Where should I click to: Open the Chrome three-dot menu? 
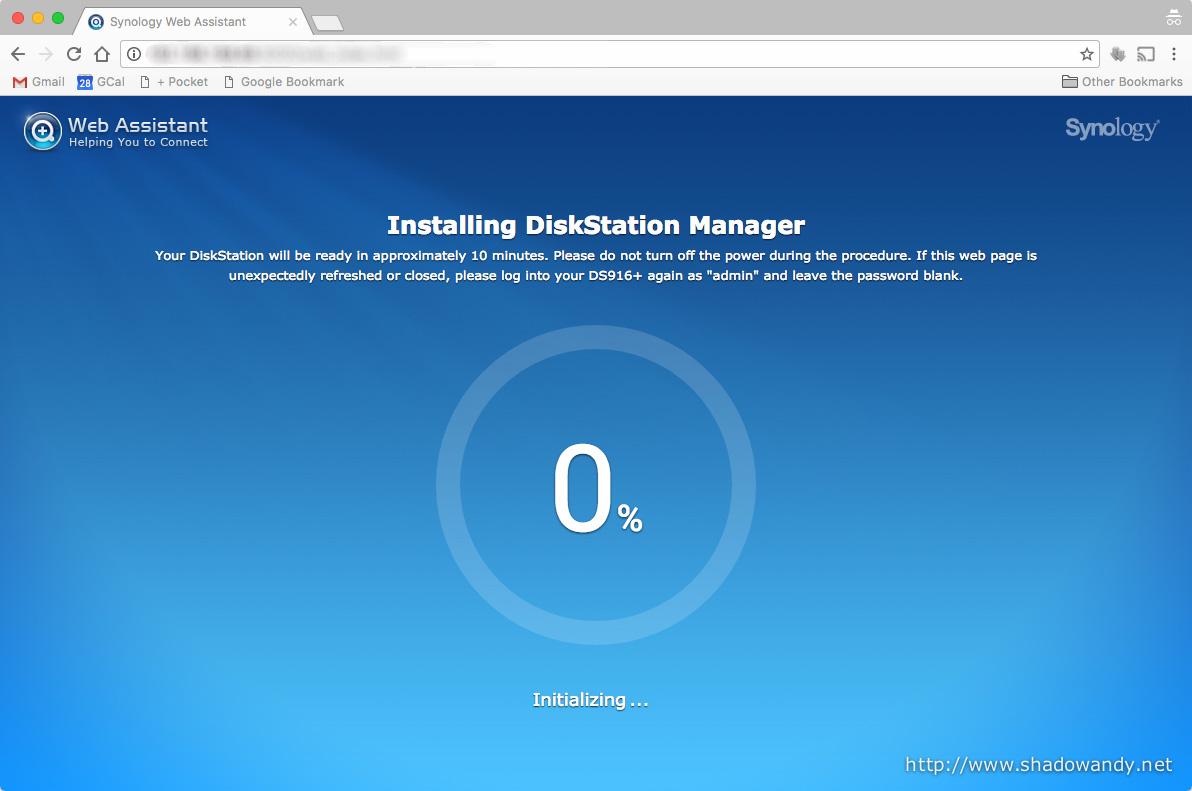tap(1174, 54)
